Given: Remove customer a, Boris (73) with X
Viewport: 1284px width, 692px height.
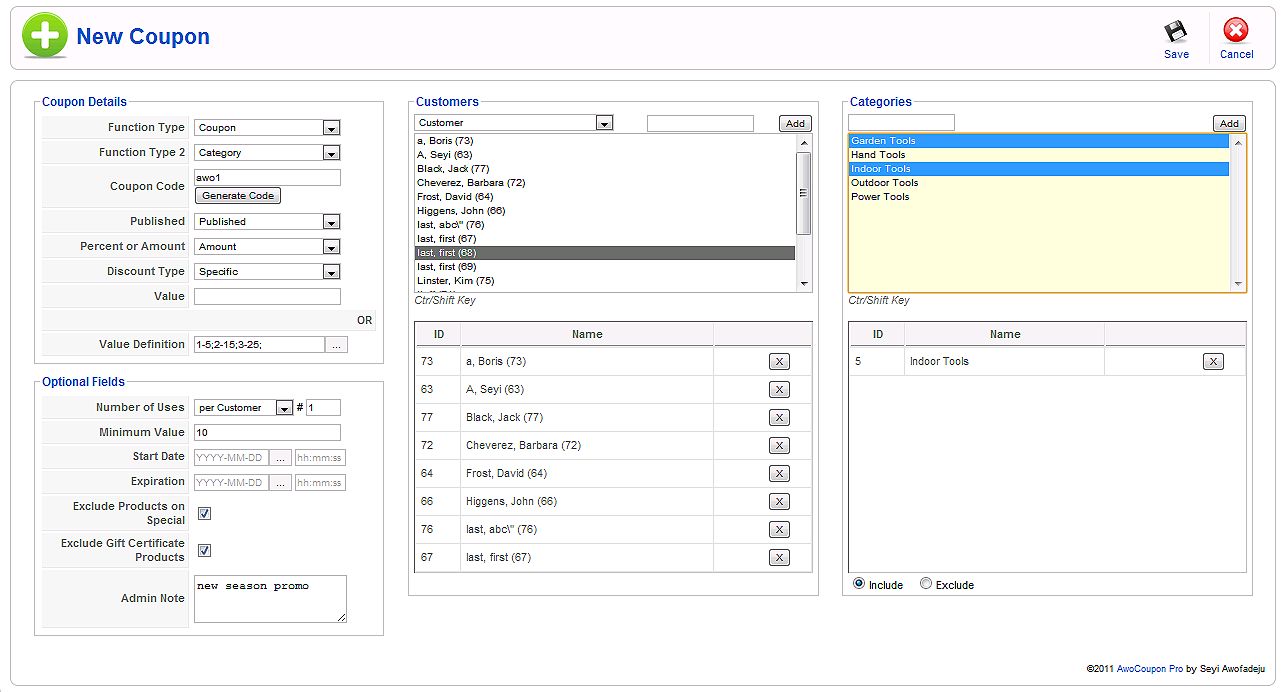Looking at the screenshot, I should click(x=779, y=361).
